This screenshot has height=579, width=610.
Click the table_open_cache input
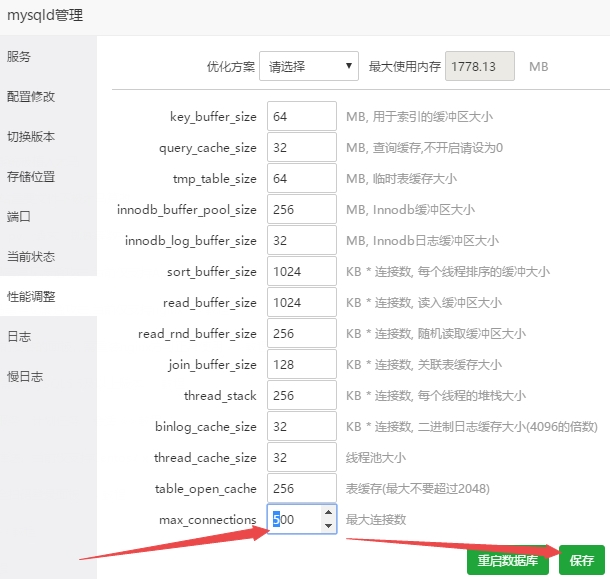pos(302,488)
